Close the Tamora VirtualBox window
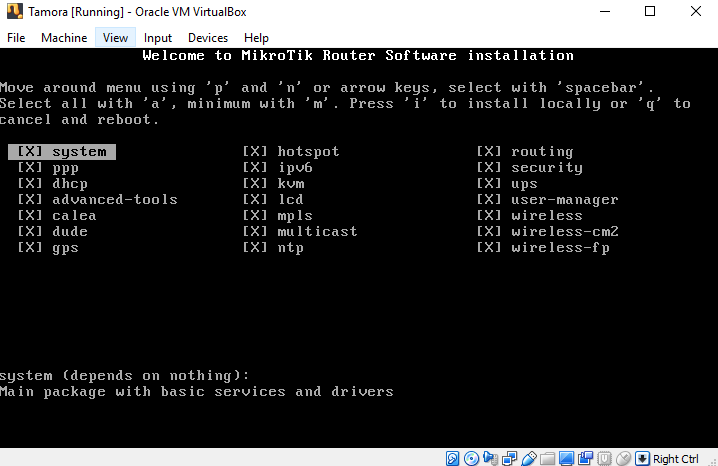 696,11
